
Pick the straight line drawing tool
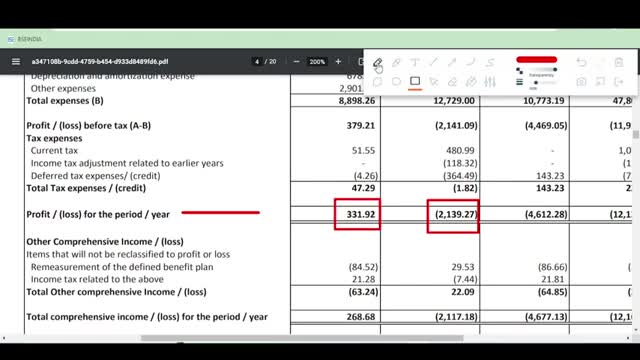433,62
